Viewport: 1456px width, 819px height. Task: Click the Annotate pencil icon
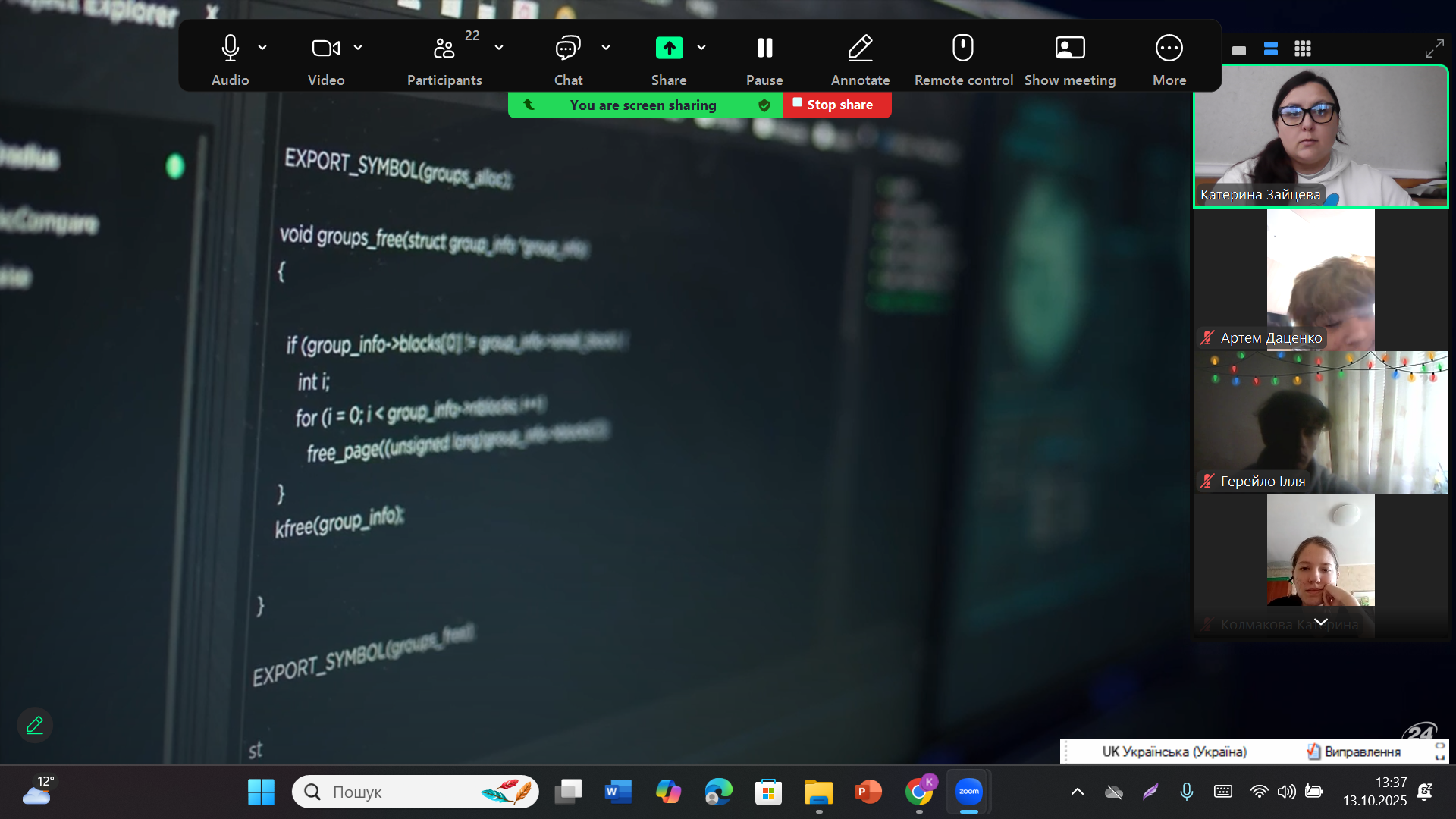pyautogui.click(x=860, y=49)
